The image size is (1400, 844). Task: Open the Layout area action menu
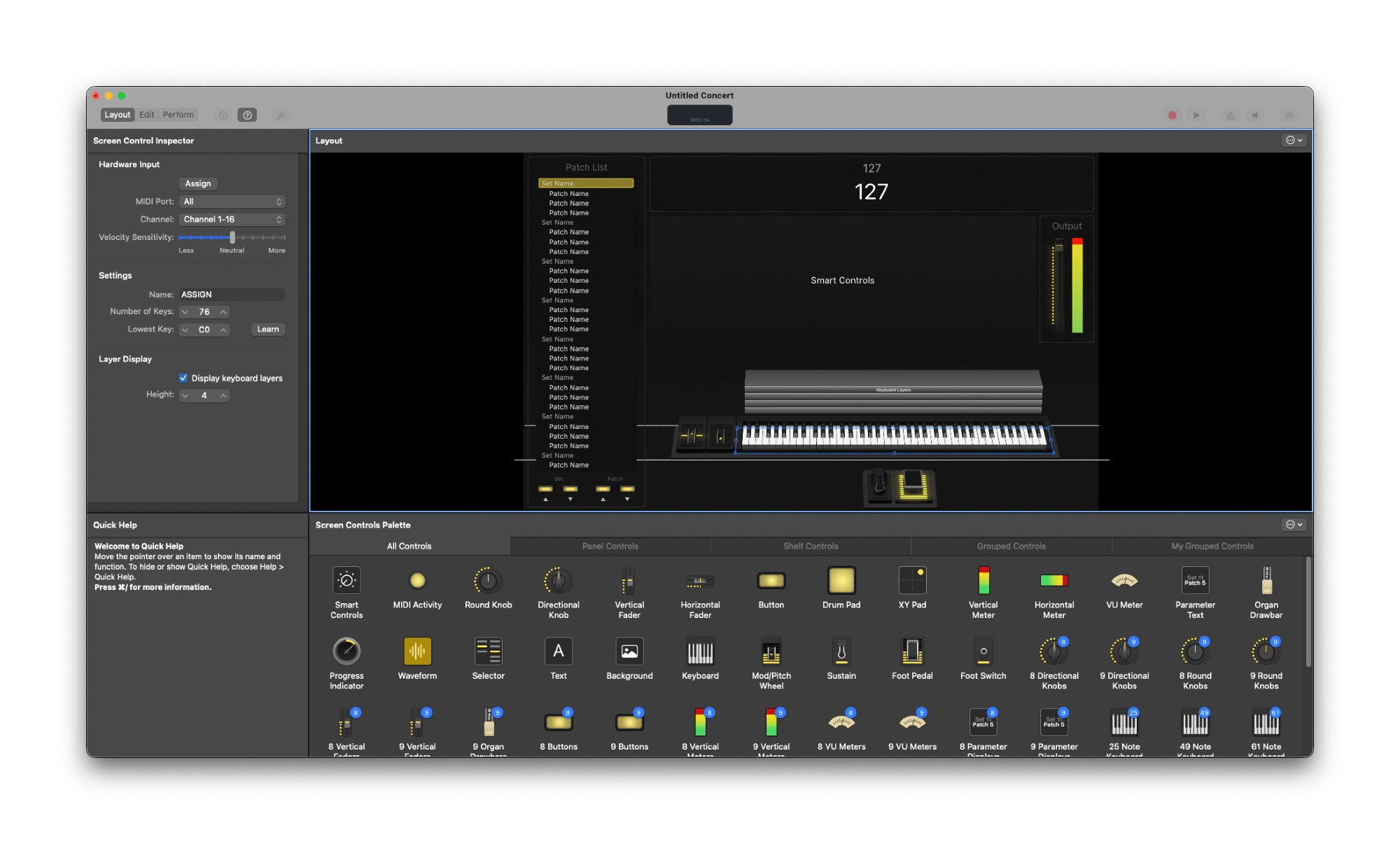1294,141
